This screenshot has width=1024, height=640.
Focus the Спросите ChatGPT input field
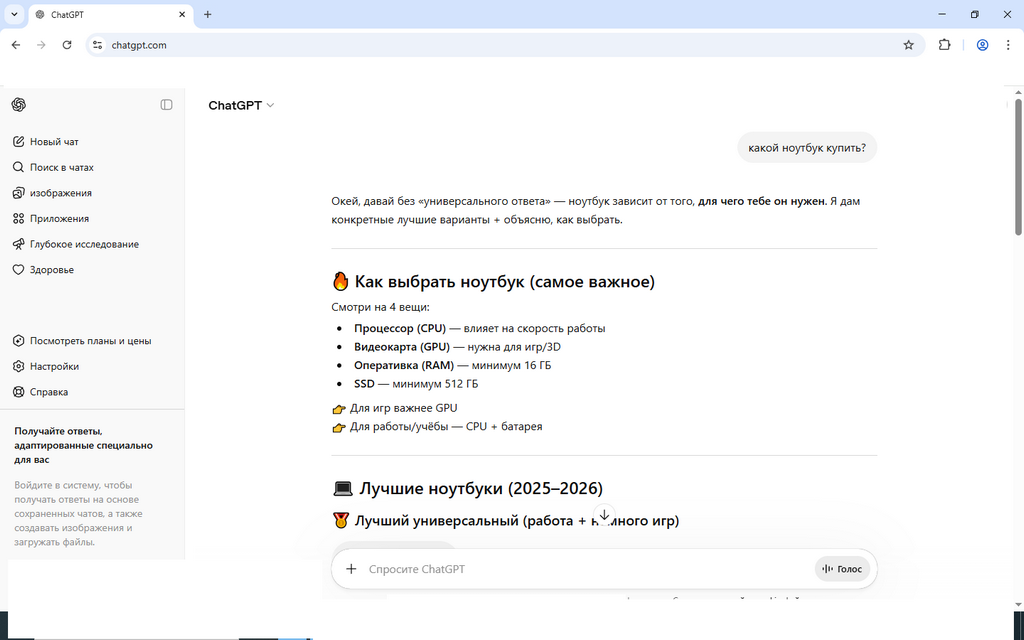tap(580, 569)
